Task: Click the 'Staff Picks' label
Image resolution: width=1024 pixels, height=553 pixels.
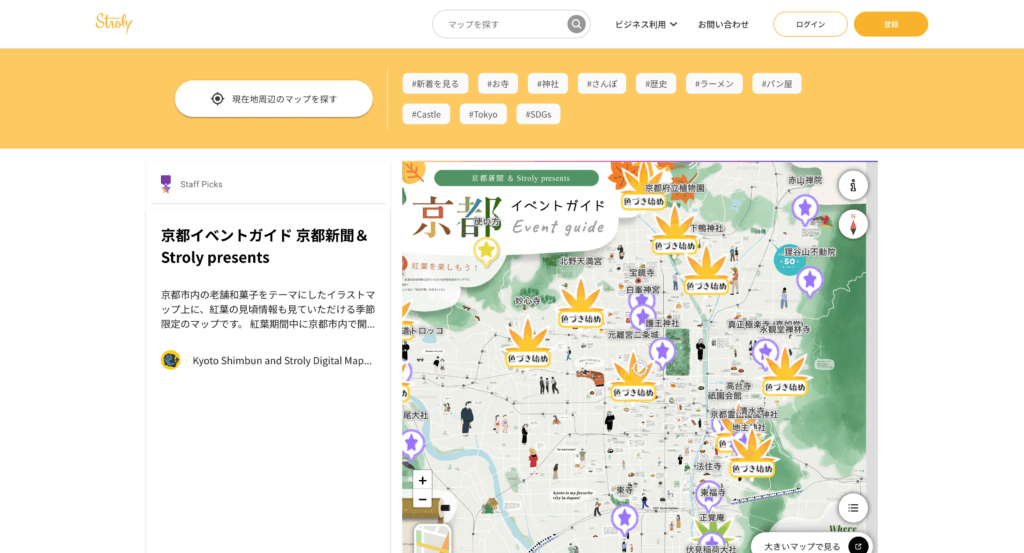Action: pyautogui.click(x=201, y=184)
